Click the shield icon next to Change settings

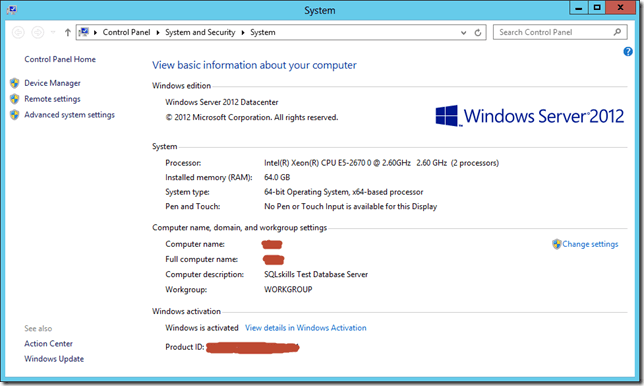pos(557,244)
